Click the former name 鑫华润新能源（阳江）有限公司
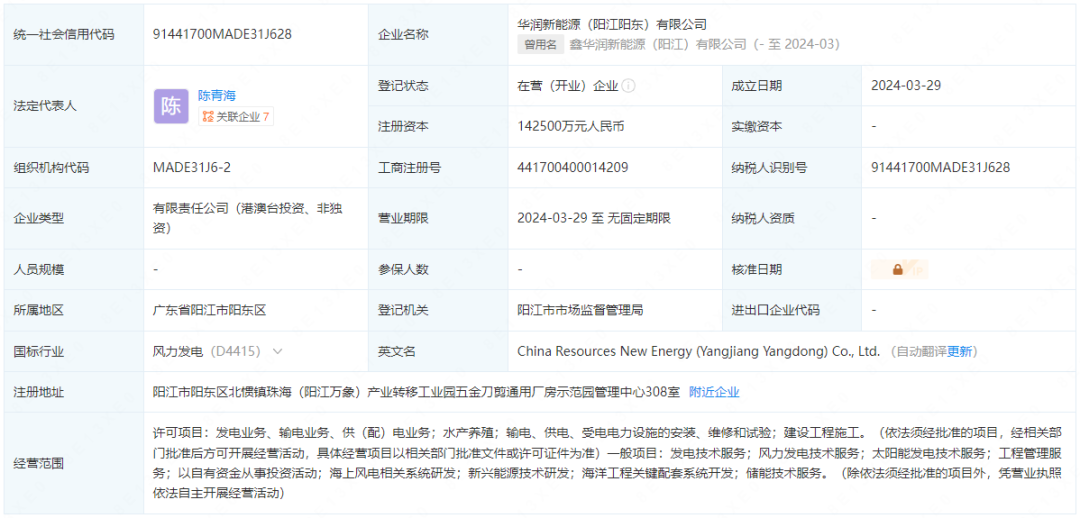The height and width of the screenshot is (518, 1080). [x=657, y=44]
